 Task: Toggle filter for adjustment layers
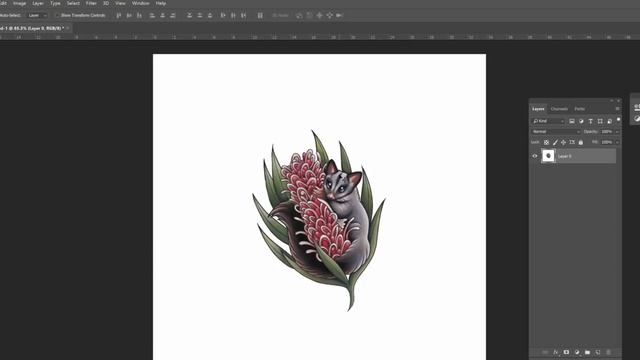pos(581,121)
